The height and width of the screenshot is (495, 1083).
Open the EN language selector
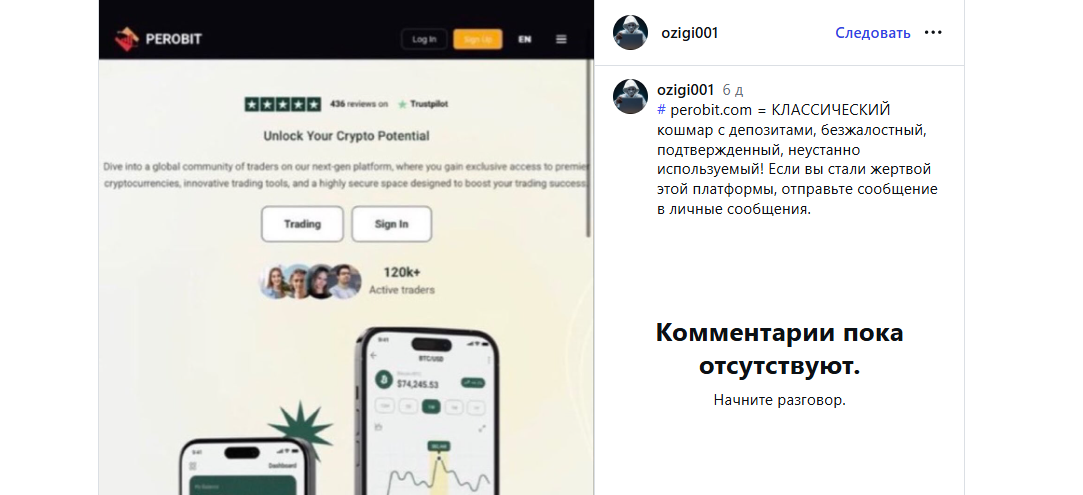(525, 39)
